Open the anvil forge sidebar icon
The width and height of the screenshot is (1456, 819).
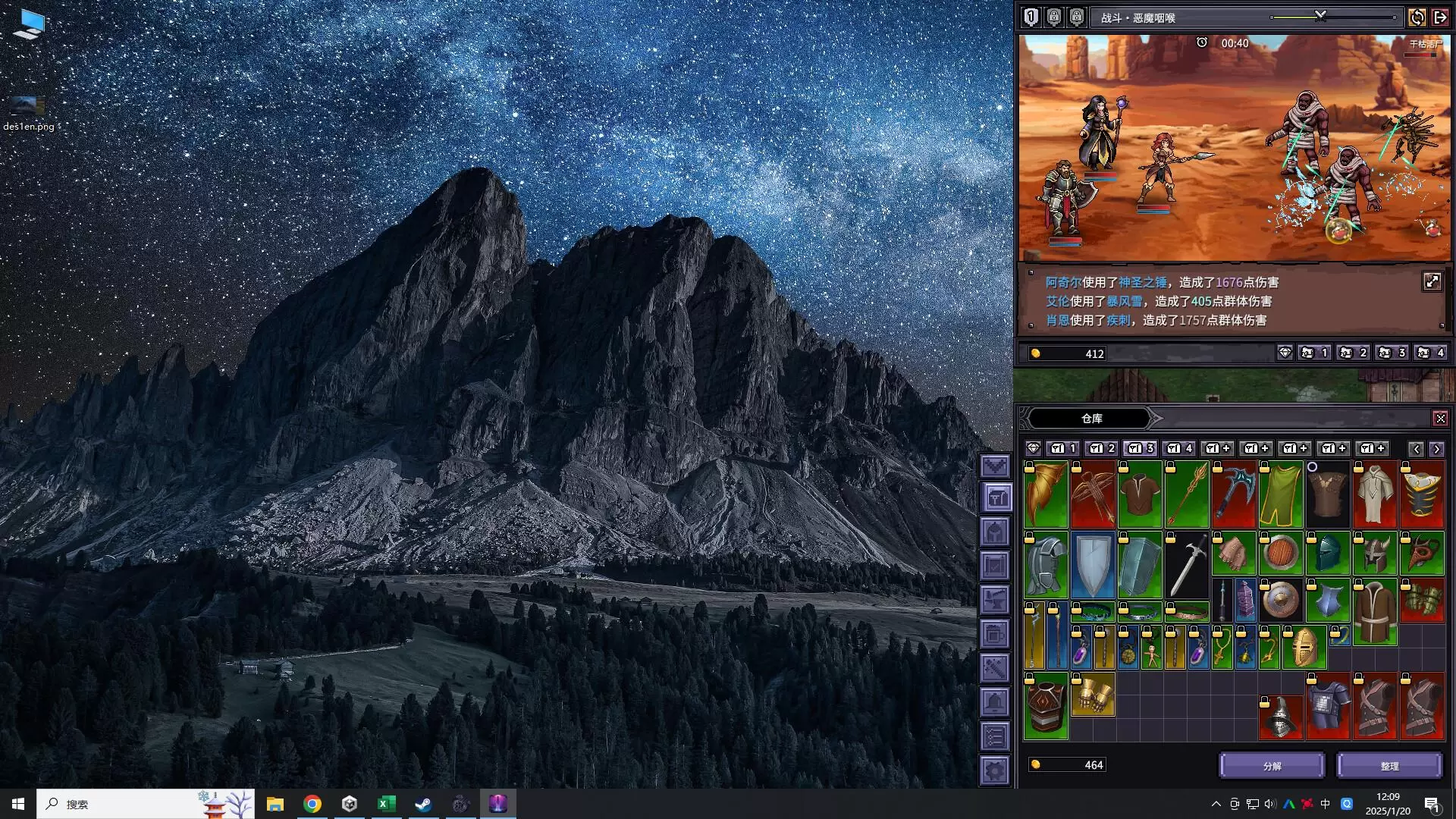pyautogui.click(x=995, y=600)
